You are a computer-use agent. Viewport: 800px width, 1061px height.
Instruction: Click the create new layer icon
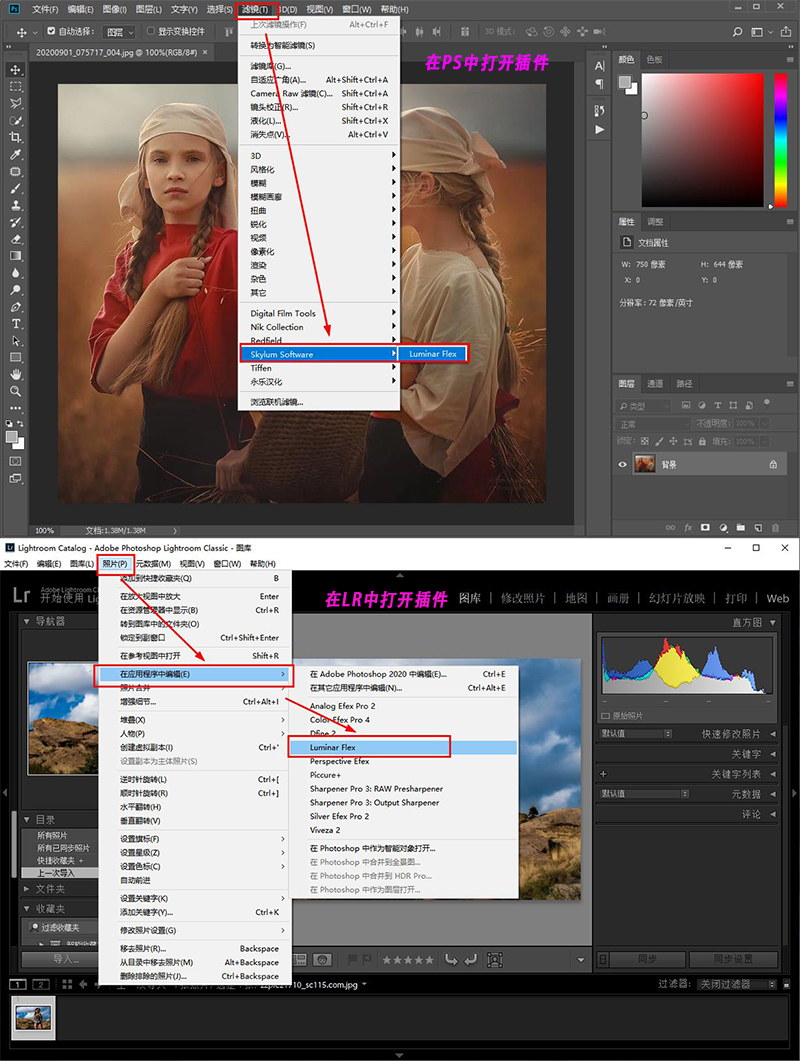pyautogui.click(x=758, y=528)
